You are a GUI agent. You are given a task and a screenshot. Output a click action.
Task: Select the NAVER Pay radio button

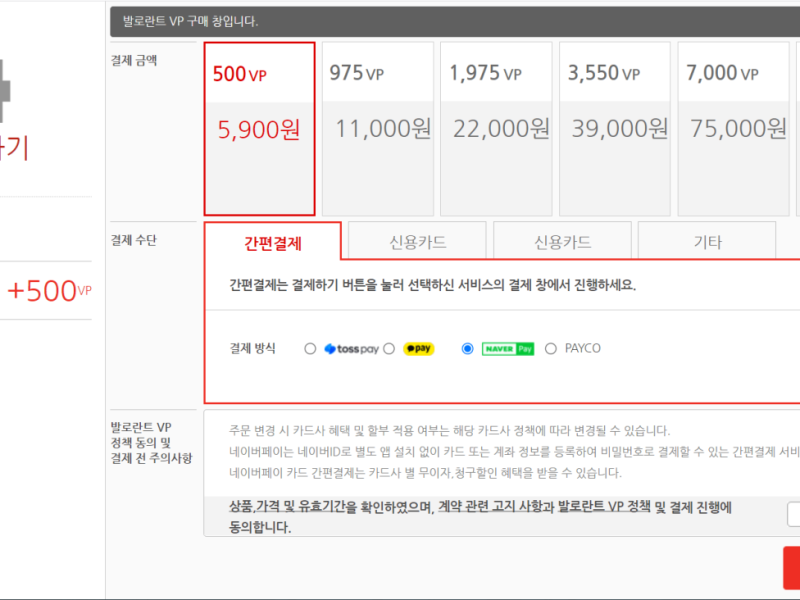pos(467,349)
